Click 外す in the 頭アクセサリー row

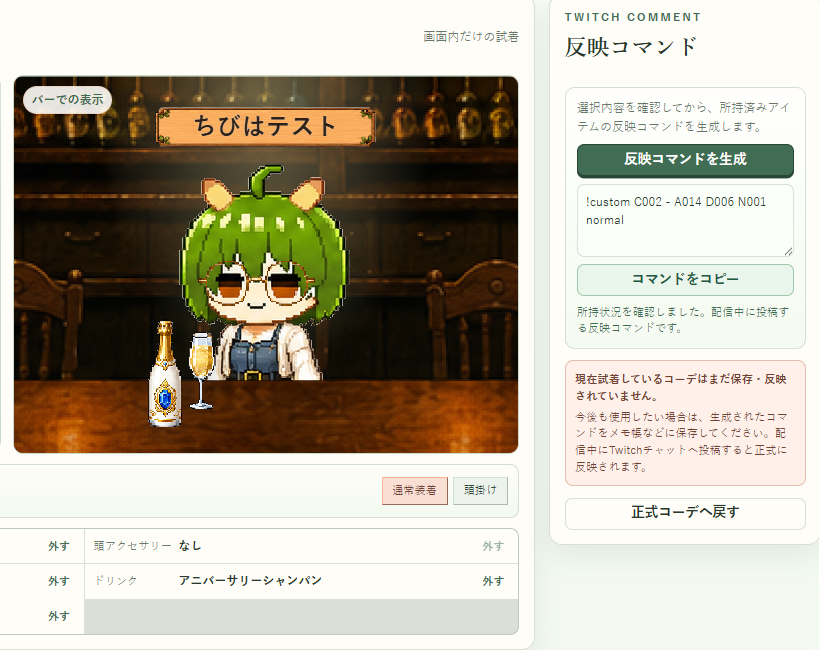(493, 546)
